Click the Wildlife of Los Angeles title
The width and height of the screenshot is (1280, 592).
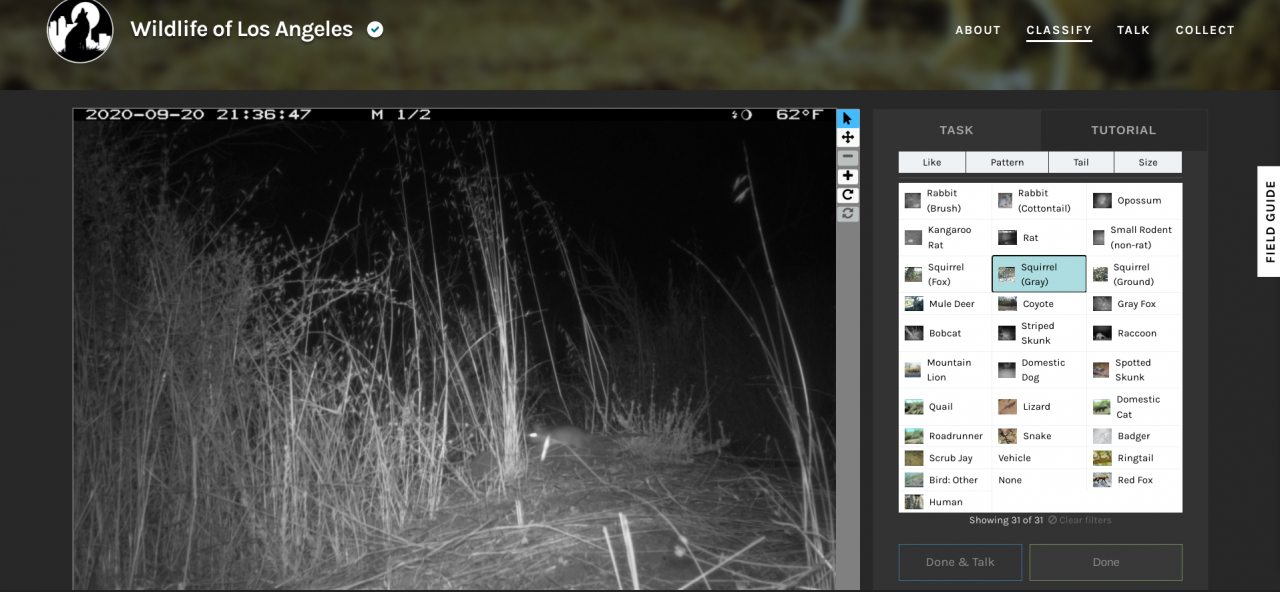241,29
